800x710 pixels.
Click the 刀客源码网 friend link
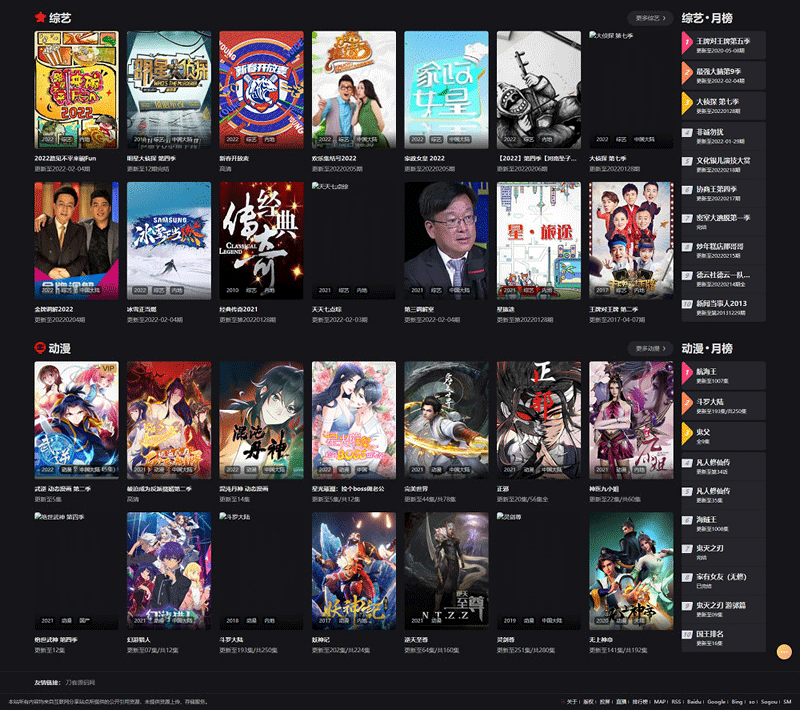click(80, 682)
